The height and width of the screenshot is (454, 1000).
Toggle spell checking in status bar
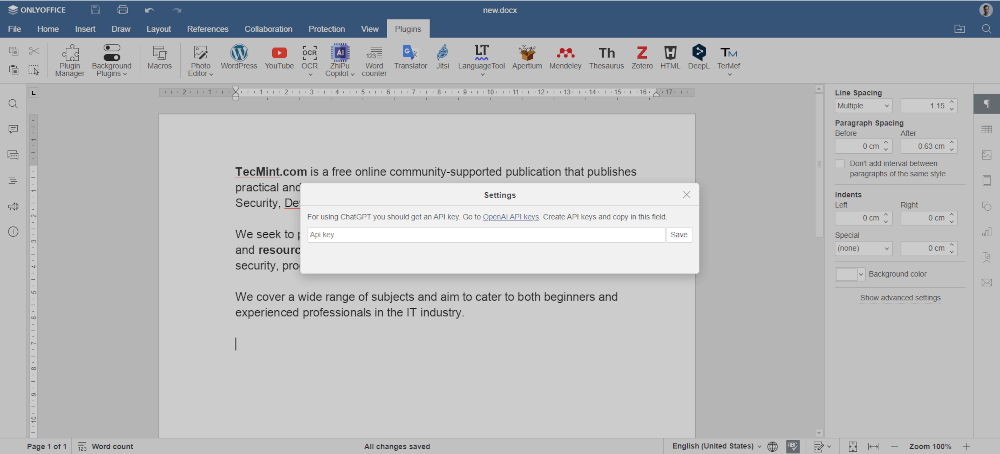tap(792, 446)
